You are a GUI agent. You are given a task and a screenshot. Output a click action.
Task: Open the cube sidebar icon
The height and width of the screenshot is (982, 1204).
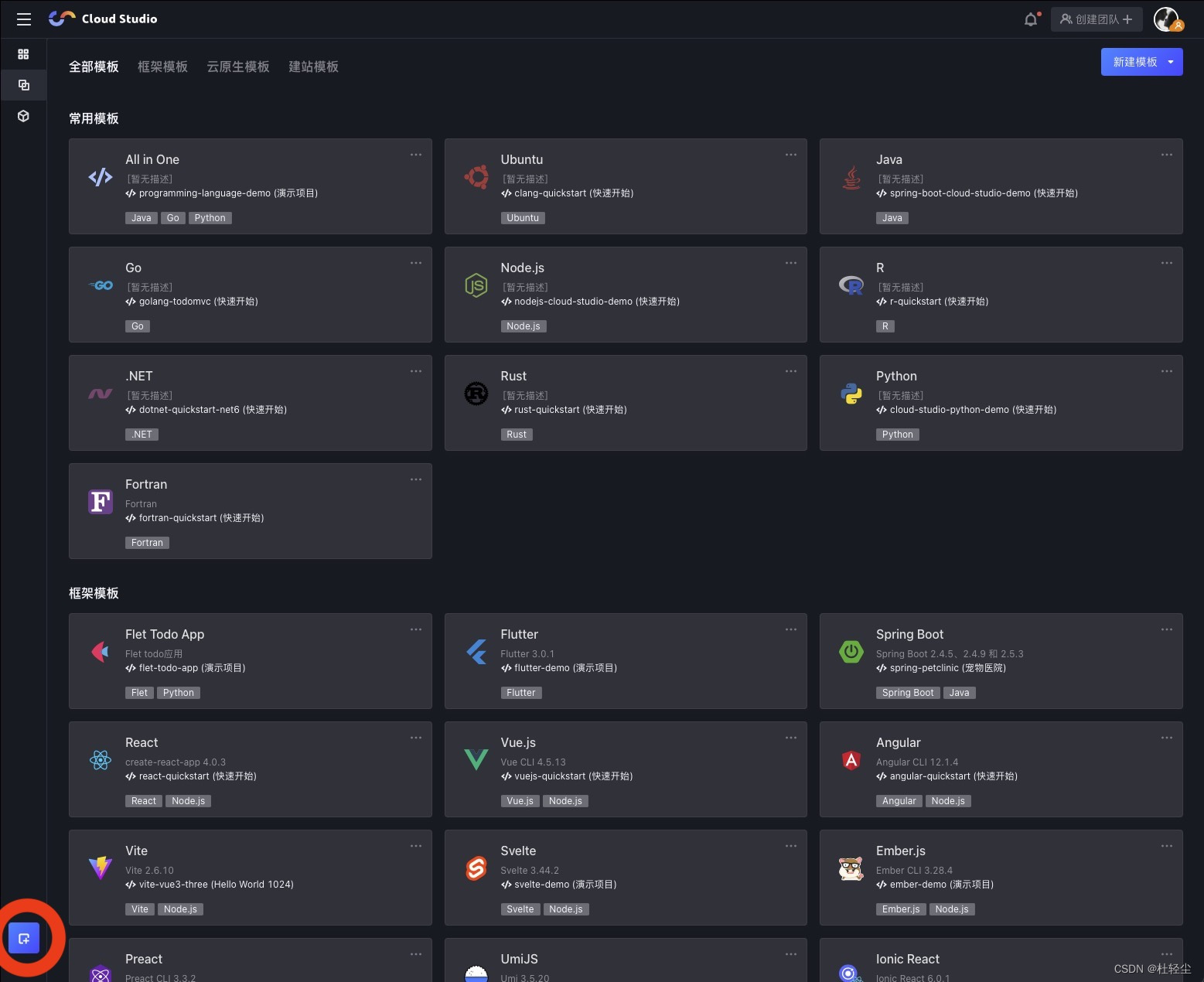click(23, 116)
